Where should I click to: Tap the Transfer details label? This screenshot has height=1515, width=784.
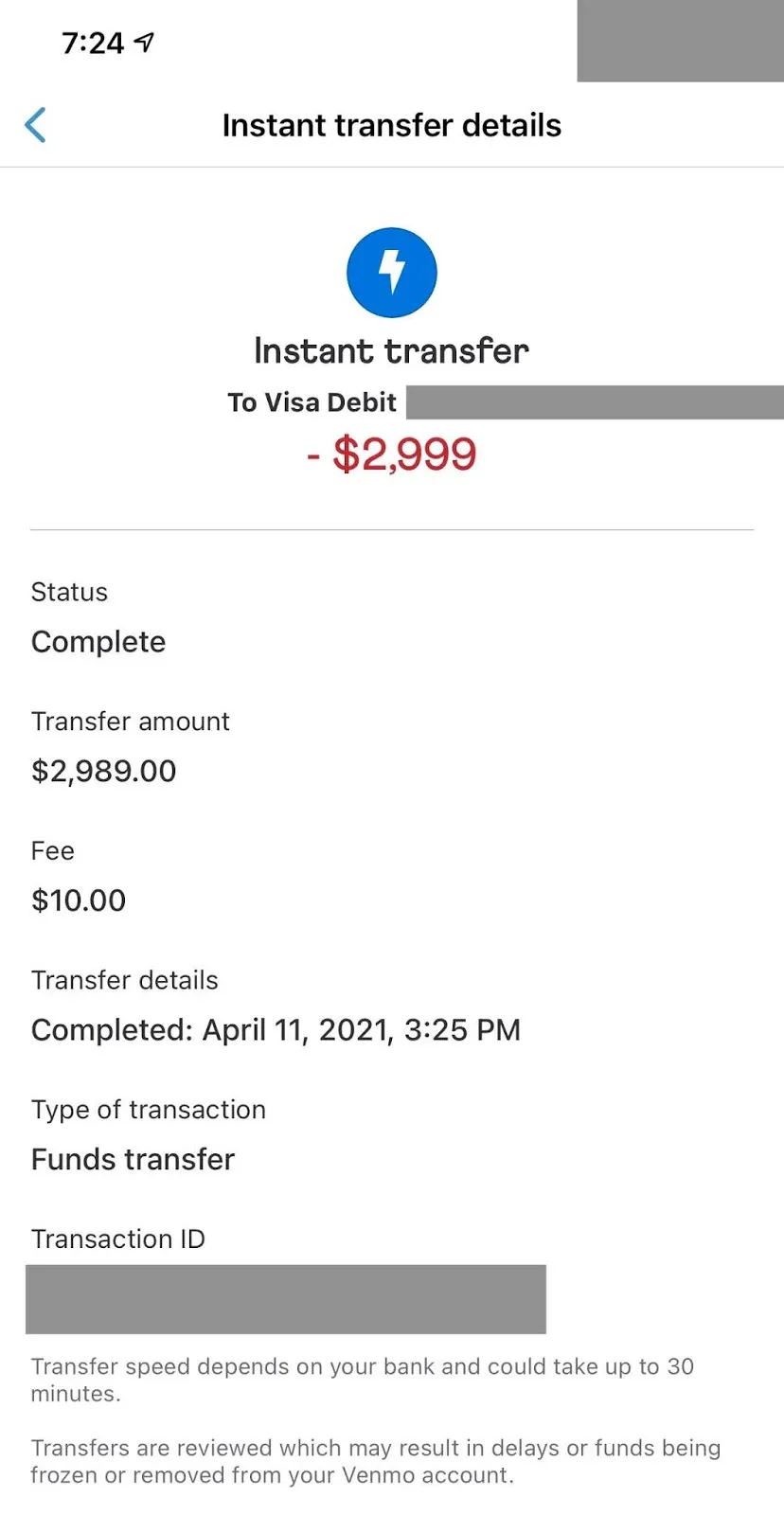coord(125,980)
